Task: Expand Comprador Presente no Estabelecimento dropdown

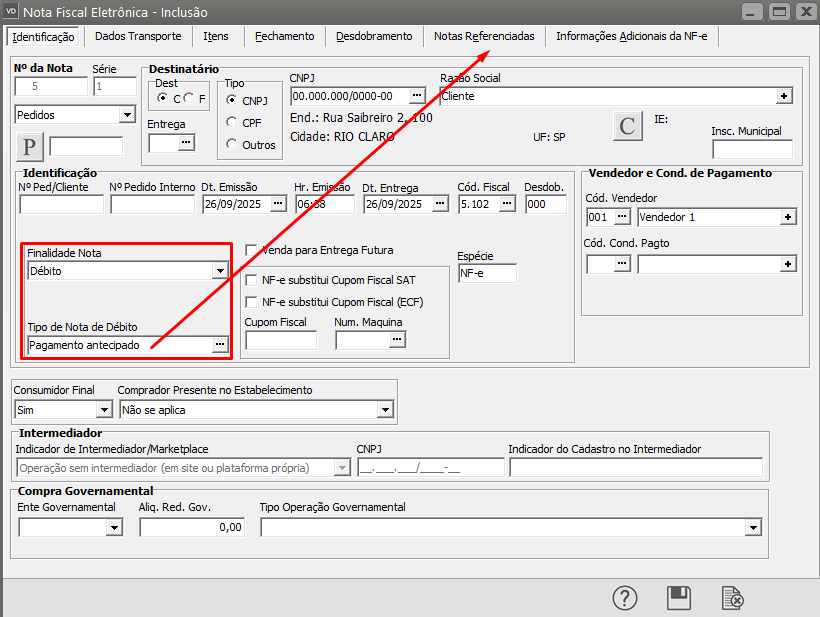Action: (385, 409)
